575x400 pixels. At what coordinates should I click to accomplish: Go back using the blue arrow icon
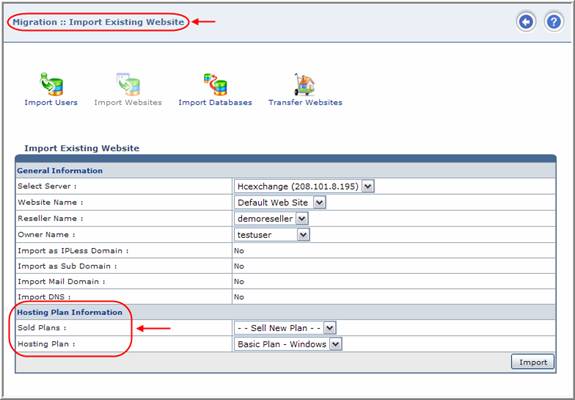pyautogui.click(x=526, y=22)
